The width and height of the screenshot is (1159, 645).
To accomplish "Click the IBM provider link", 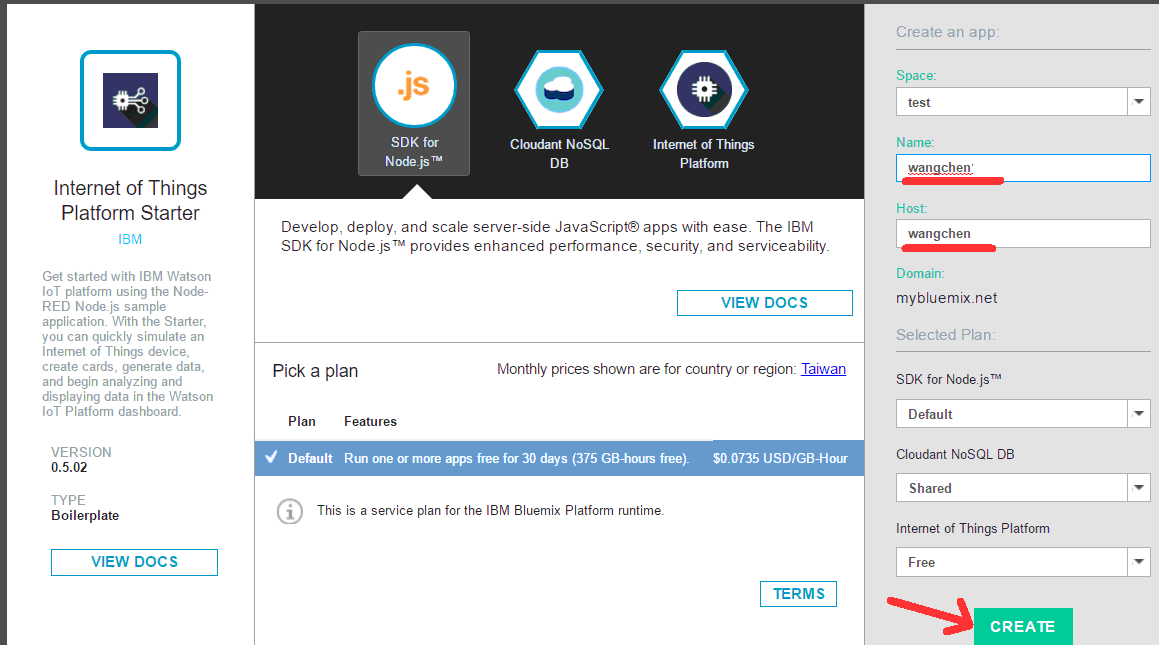I will point(130,239).
